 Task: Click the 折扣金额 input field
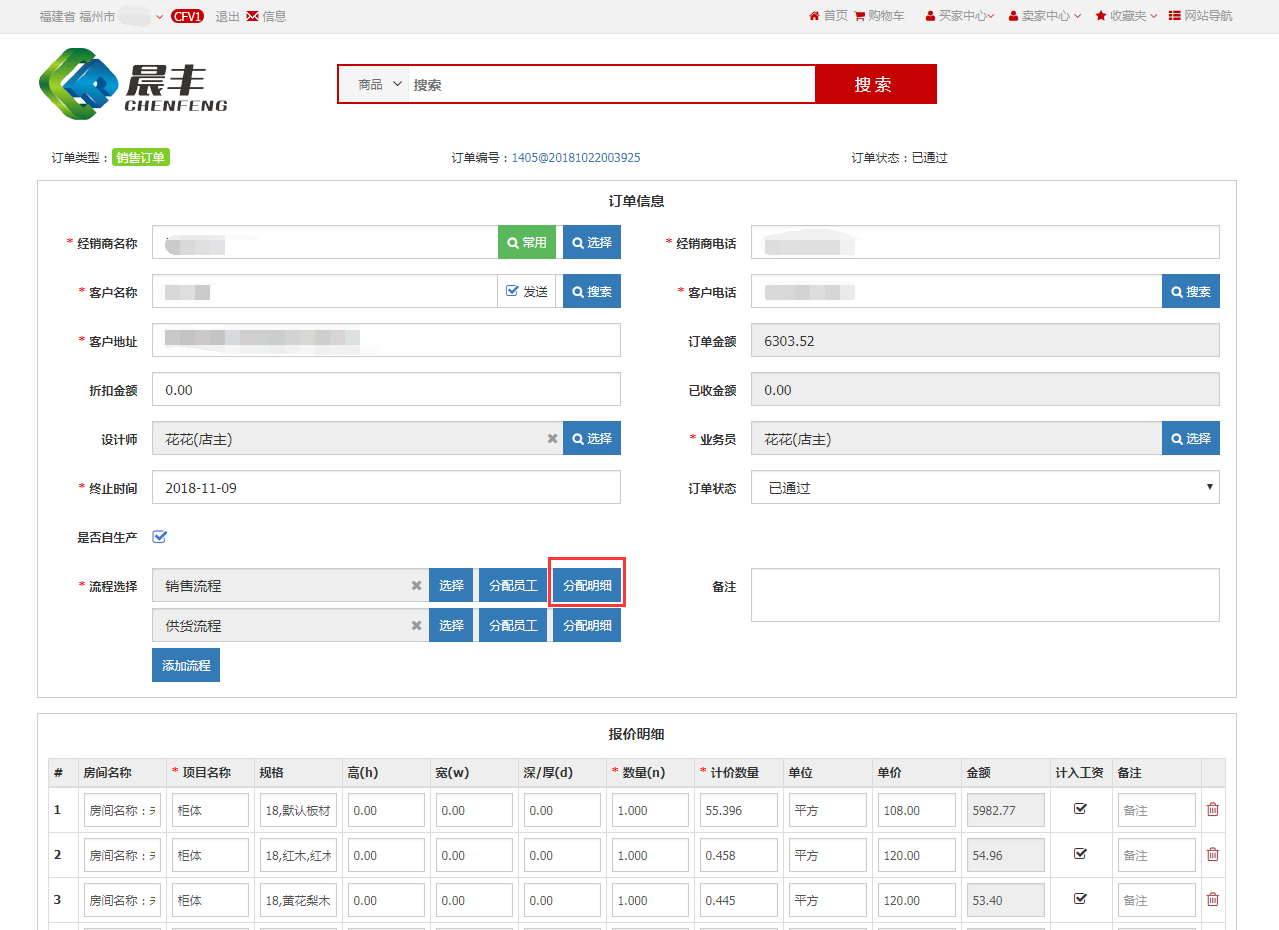pos(386,390)
